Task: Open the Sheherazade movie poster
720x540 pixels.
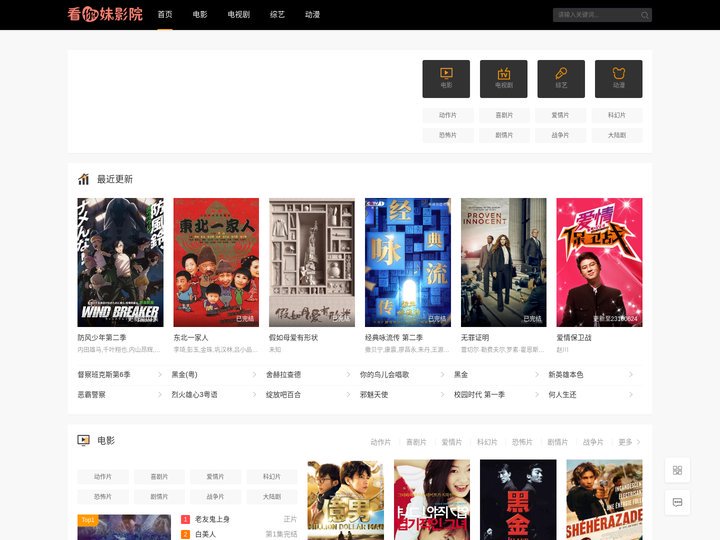Action: (604, 500)
